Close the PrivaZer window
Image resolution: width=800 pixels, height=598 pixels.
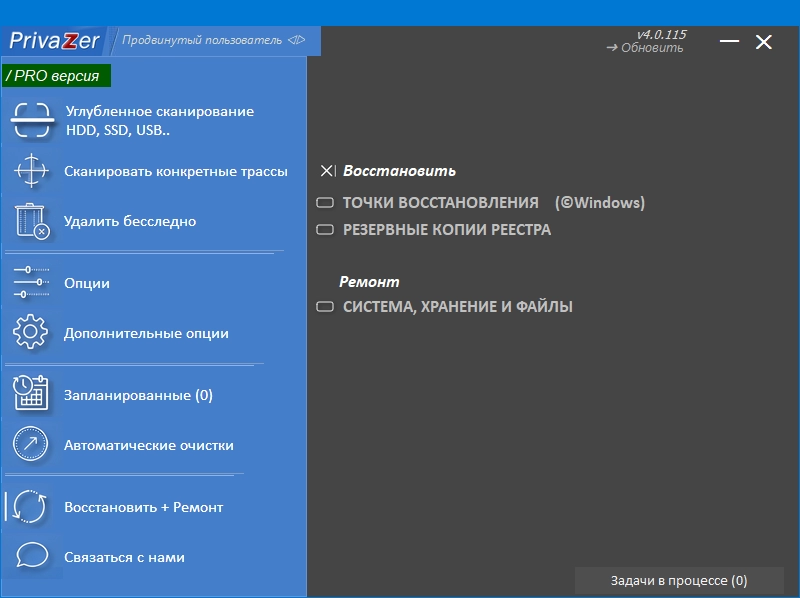coord(764,42)
